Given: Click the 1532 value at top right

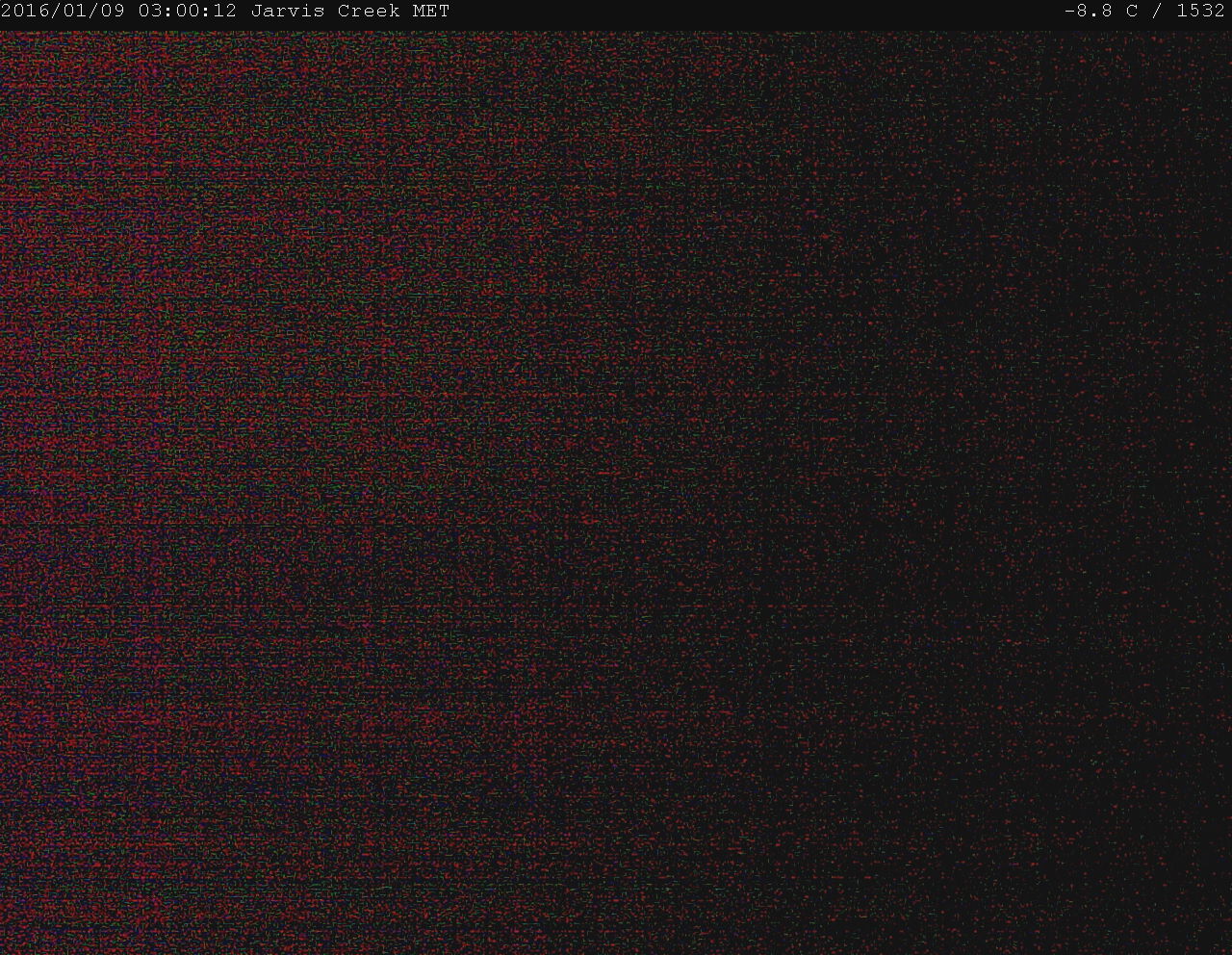Looking at the screenshot, I should pyautogui.click(x=1200, y=12).
